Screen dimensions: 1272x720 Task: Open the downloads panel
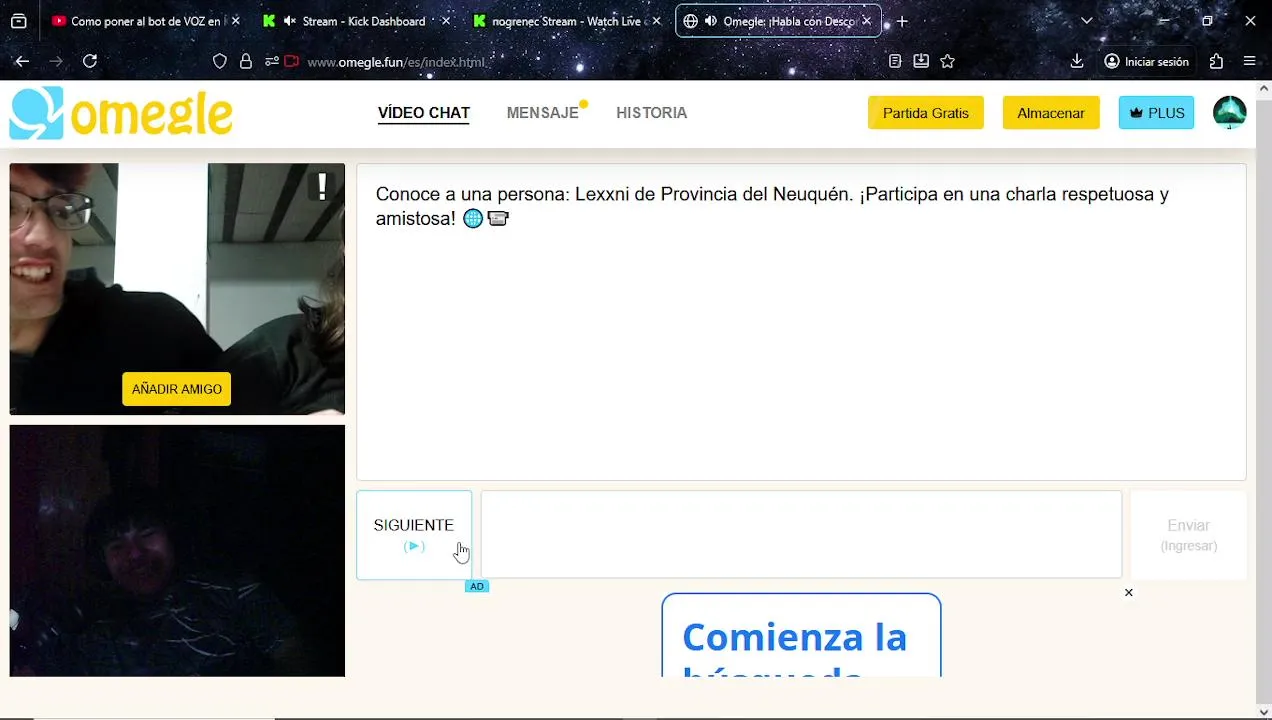(1077, 61)
